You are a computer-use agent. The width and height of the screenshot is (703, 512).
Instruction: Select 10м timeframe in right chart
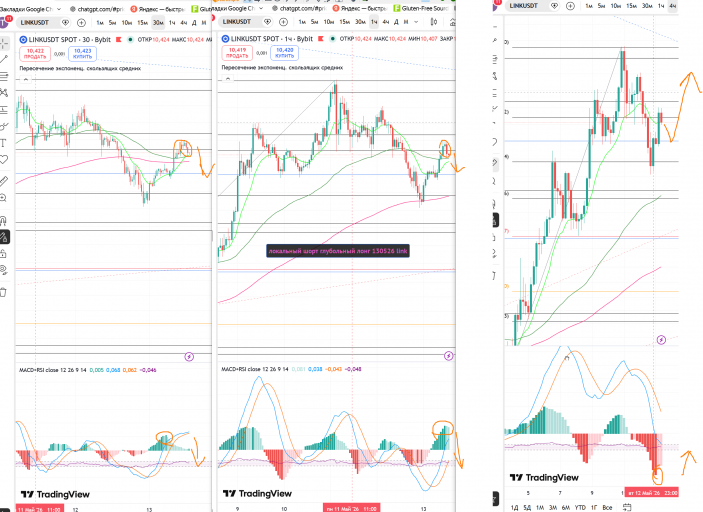pyautogui.click(x=616, y=6)
